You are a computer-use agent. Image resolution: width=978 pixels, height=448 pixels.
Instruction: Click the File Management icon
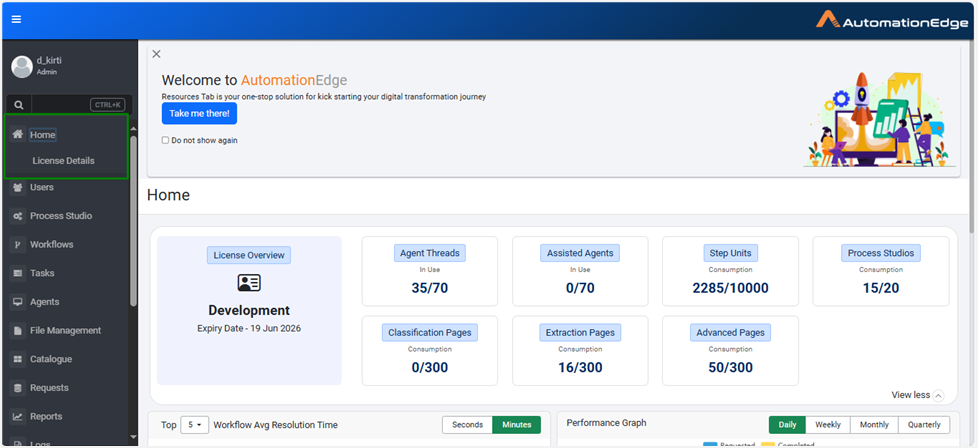click(18, 331)
